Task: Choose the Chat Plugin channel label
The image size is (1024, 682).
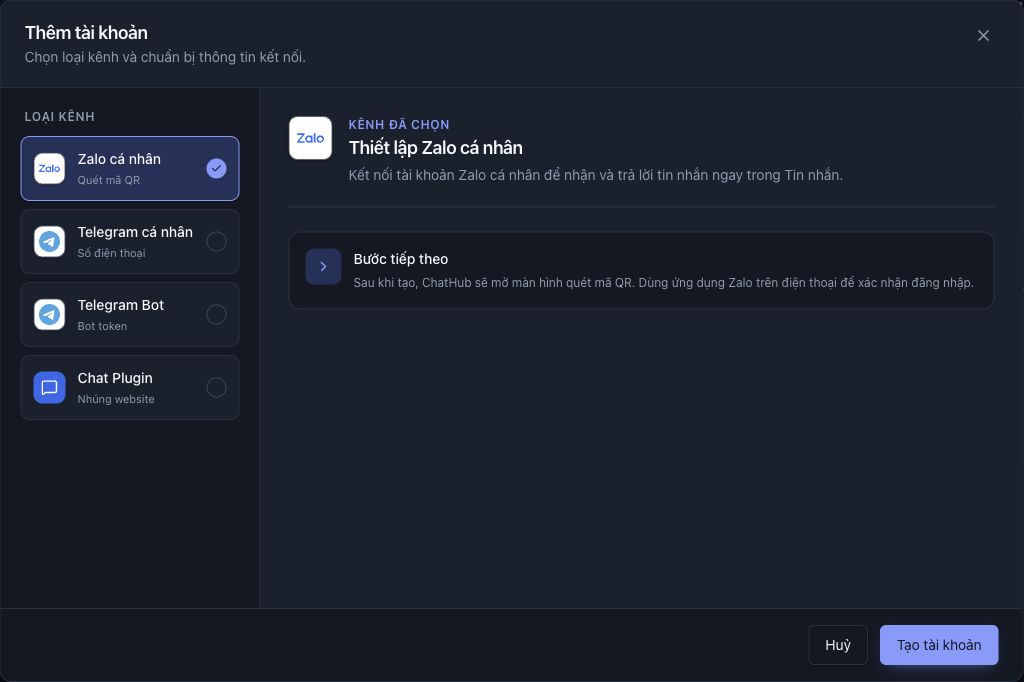Action: (115, 379)
